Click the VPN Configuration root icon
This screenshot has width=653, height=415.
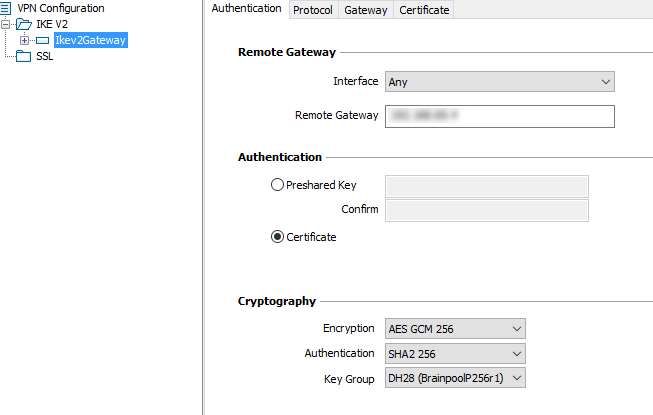7,8
